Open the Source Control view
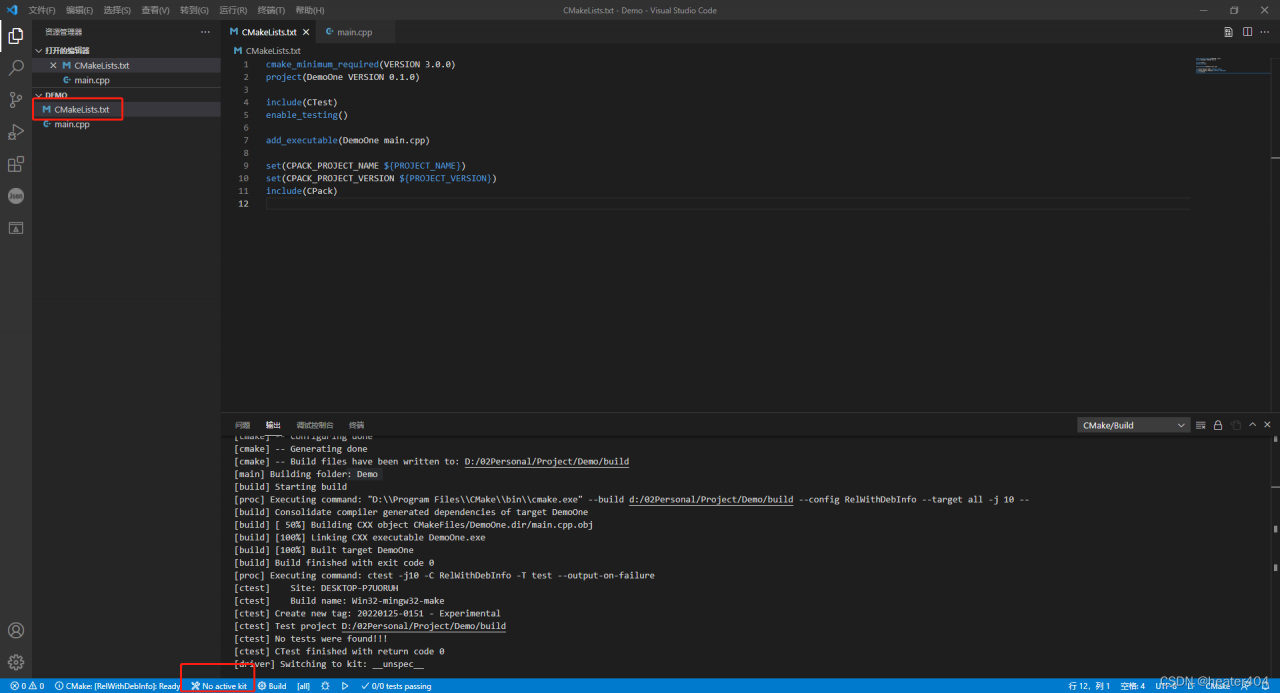 [16, 100]
